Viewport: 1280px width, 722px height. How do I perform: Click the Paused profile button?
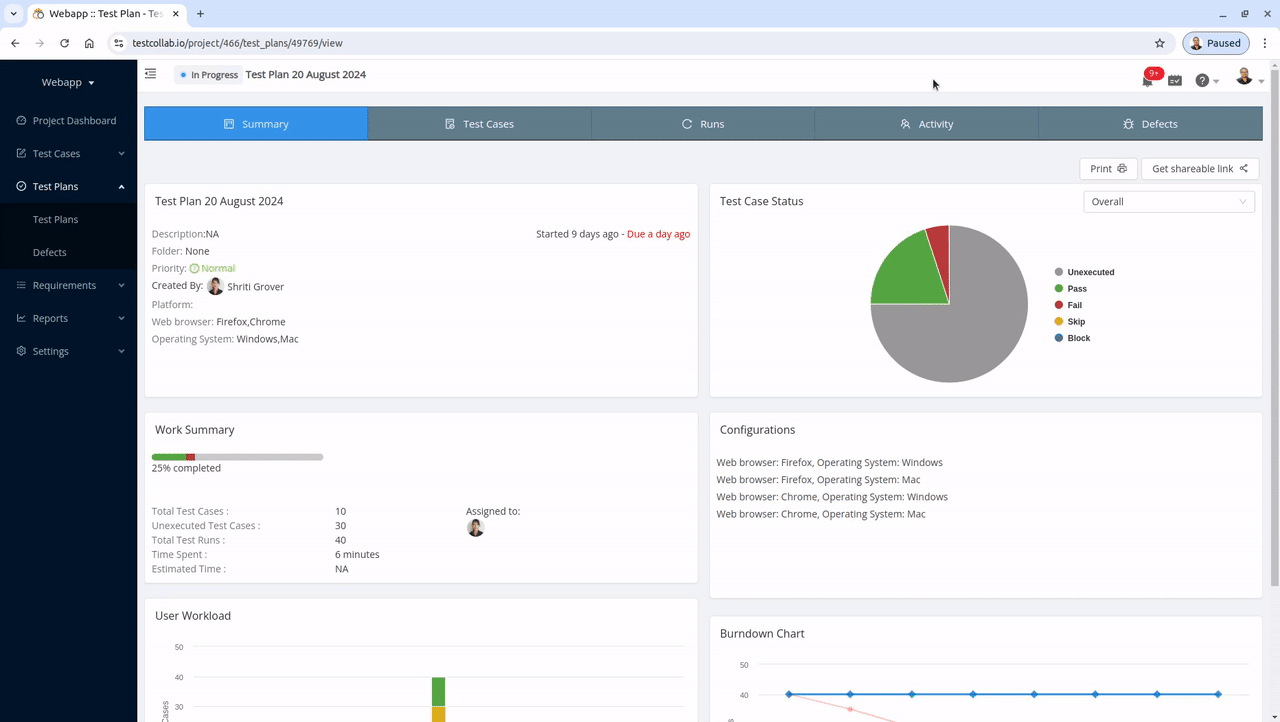(1215, 43)
